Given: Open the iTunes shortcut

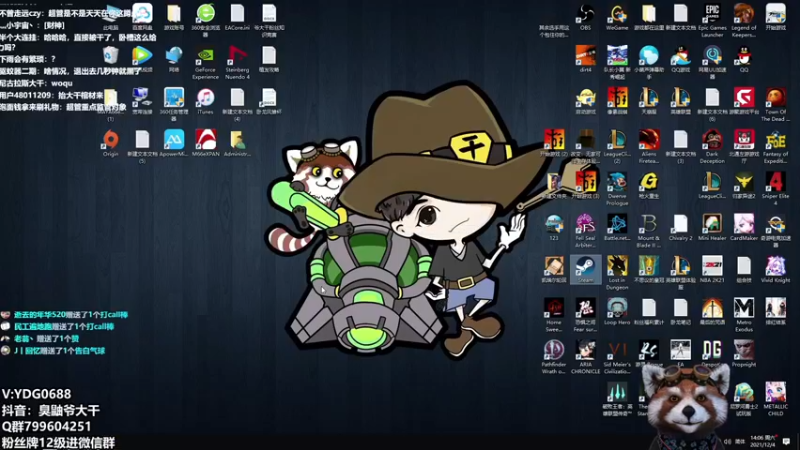Looking at the screenshot, I should click(206, 101).
